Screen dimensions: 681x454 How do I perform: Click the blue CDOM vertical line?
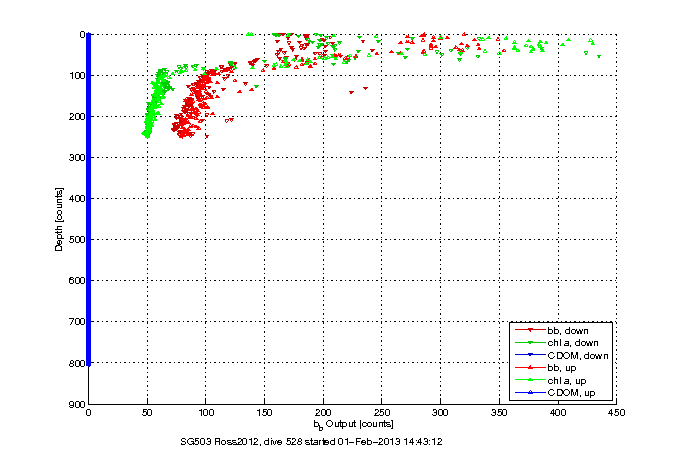pos(89,199)
